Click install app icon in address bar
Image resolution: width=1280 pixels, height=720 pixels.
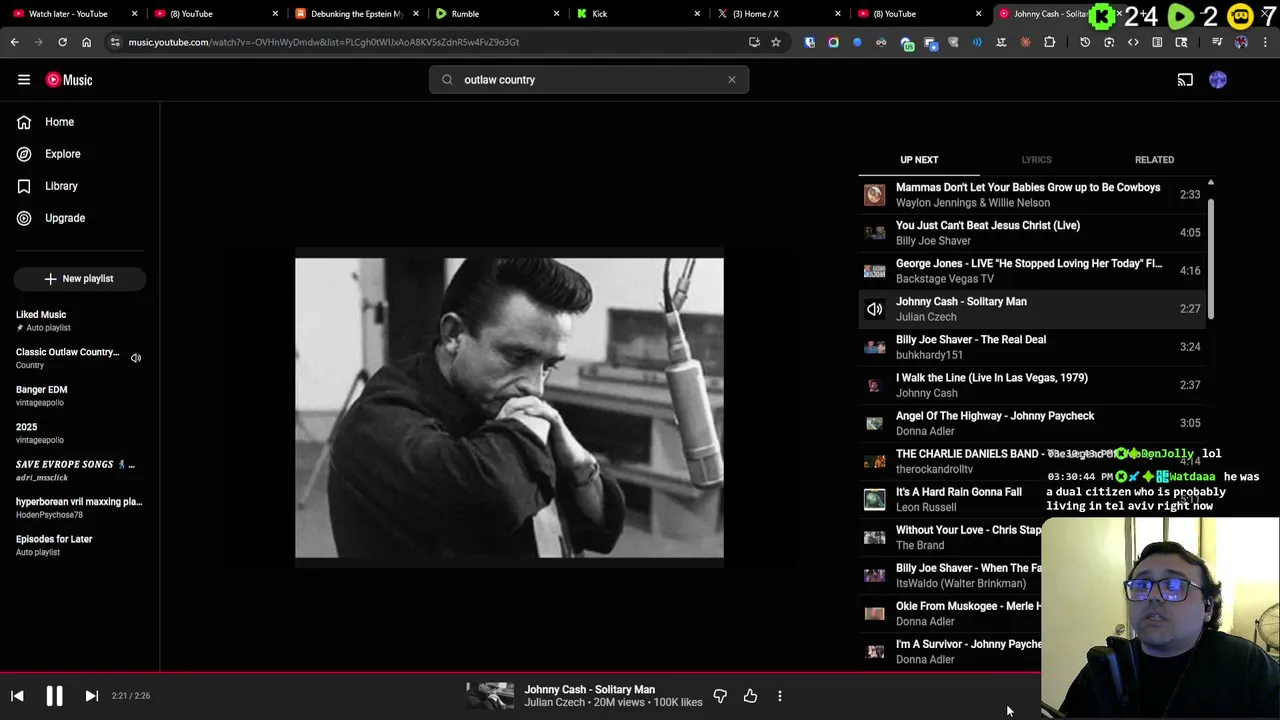[x=754, y=42]
